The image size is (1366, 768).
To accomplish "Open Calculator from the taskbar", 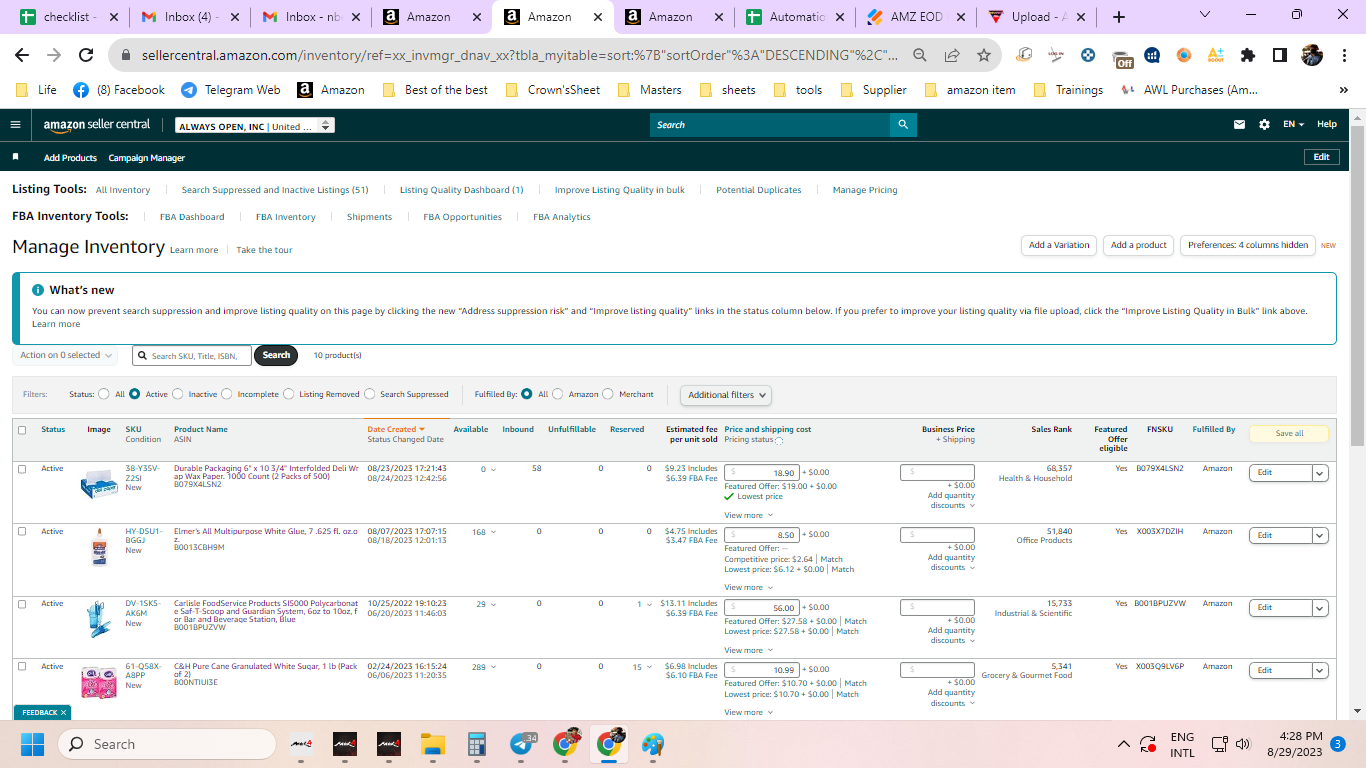I will click(476, 744).
